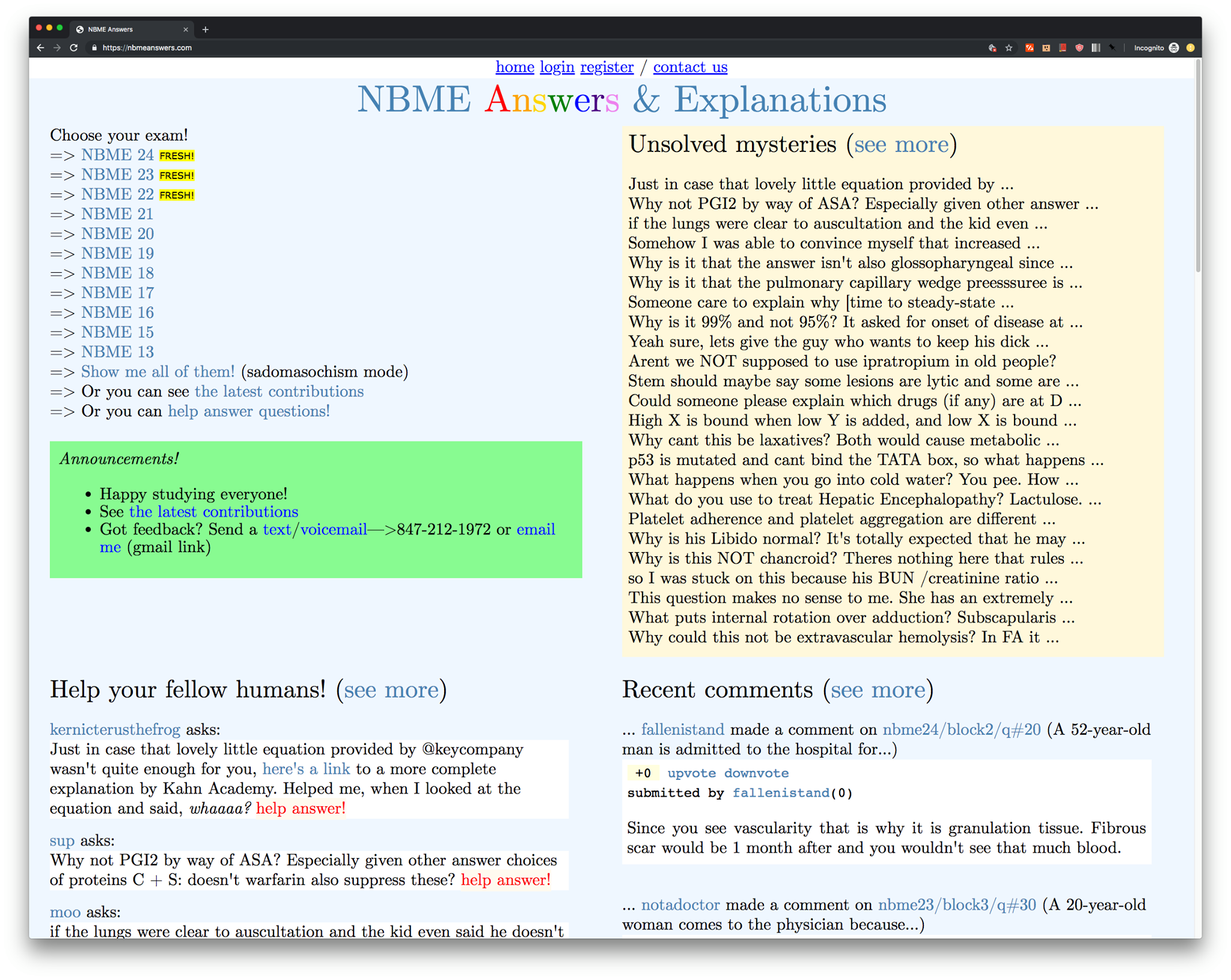Click 'see more' beside Help your fellow humans
Image resolution: width=1231 pixels, height=980 pixels.
[391, 690]
